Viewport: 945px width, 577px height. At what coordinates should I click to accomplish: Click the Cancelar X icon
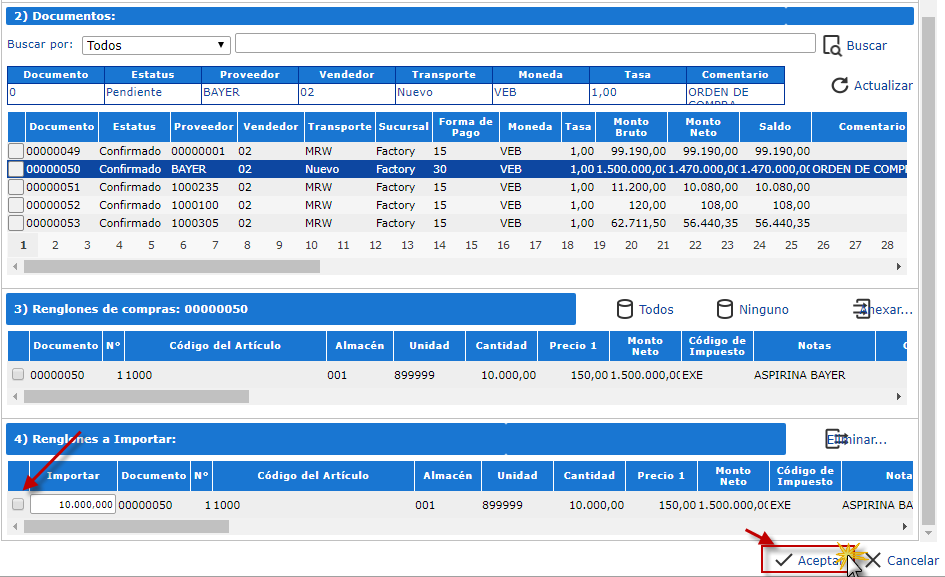pos(872,560)
